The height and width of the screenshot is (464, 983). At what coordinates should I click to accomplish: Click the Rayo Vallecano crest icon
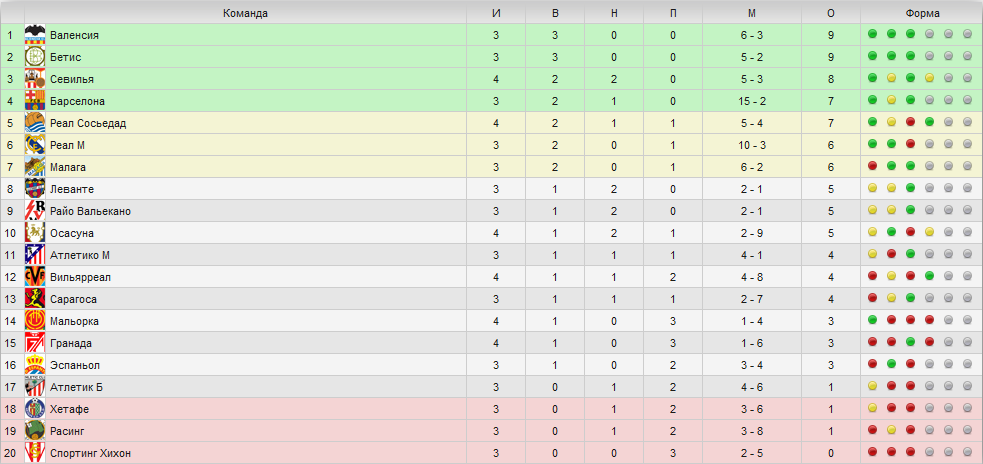pyautogui.click(x=35, y=211)
